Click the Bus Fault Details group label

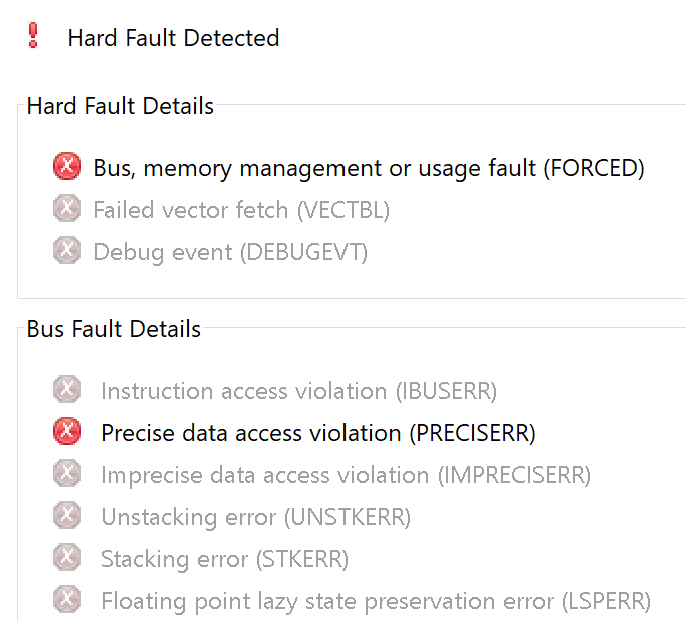[x=114, y=329]
